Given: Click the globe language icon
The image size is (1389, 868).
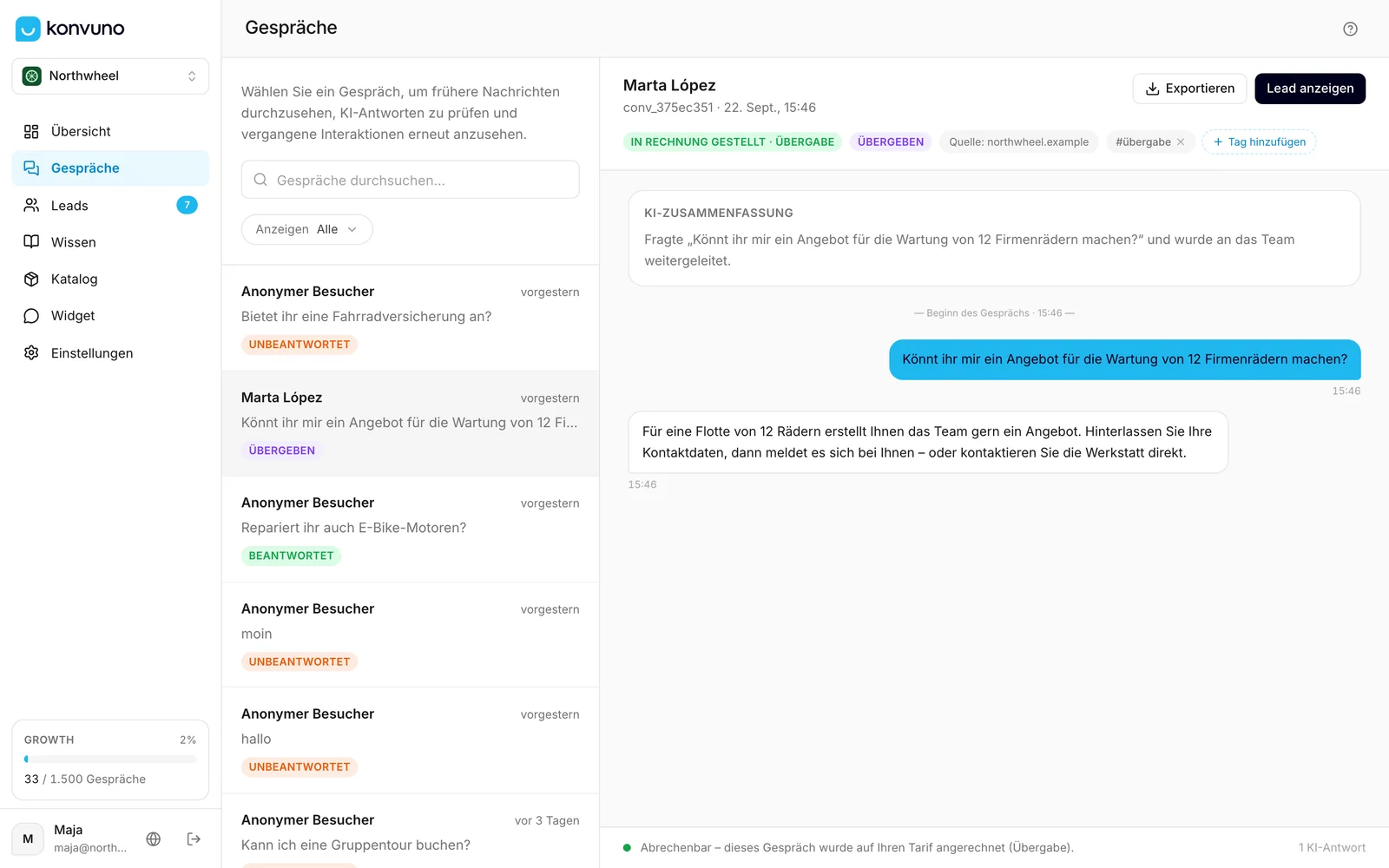Looking at the screenshot, I should point(154,838).
